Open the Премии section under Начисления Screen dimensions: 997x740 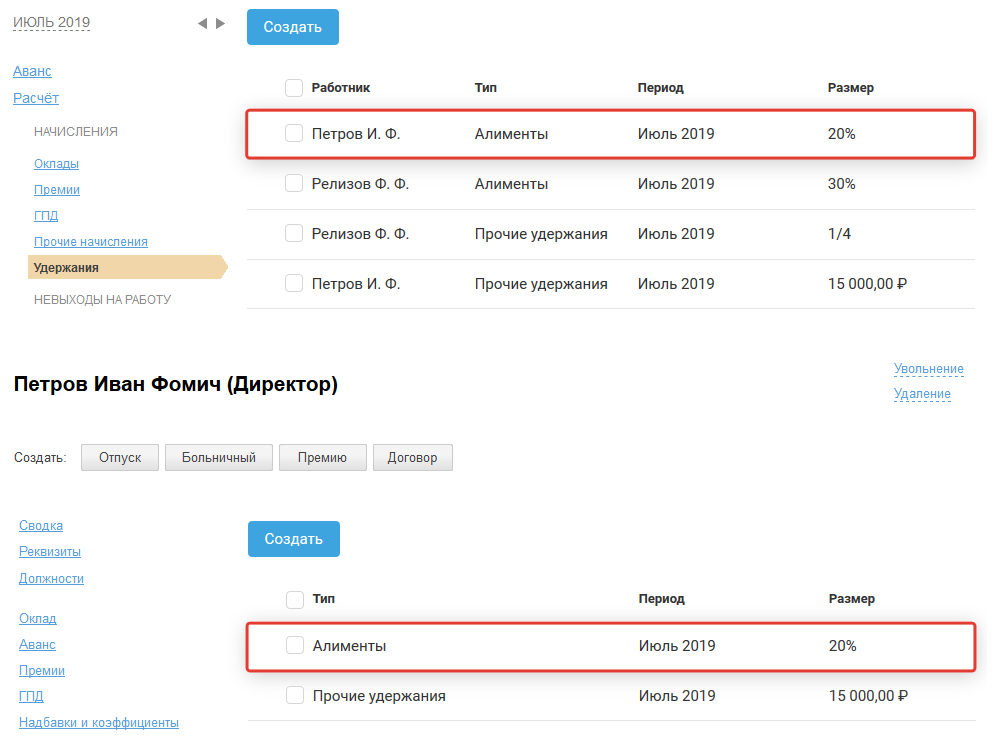pos(57,189)
